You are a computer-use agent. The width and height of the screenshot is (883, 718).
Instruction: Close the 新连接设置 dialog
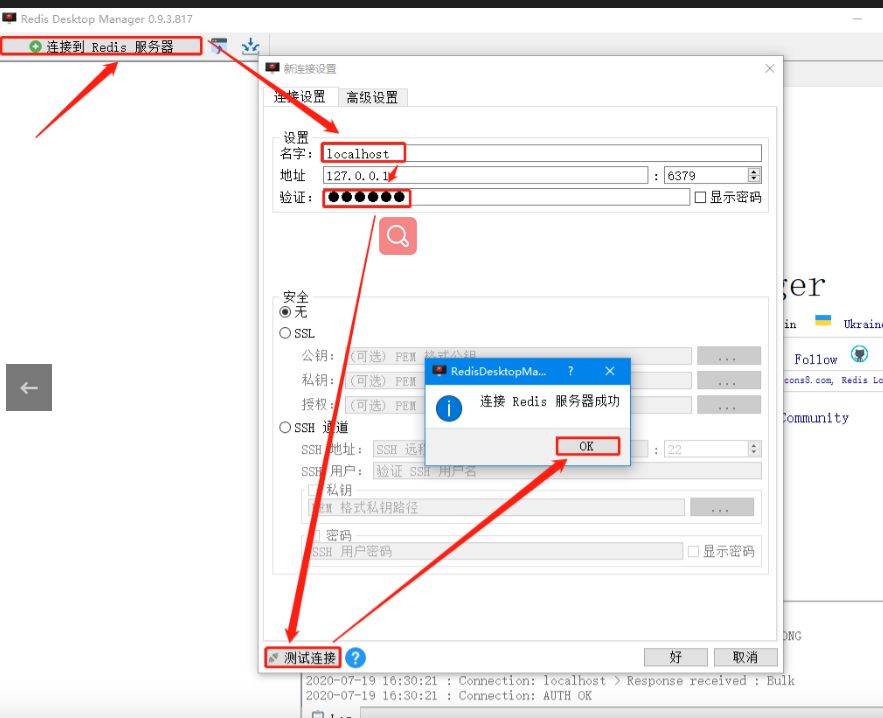(770, 69)
